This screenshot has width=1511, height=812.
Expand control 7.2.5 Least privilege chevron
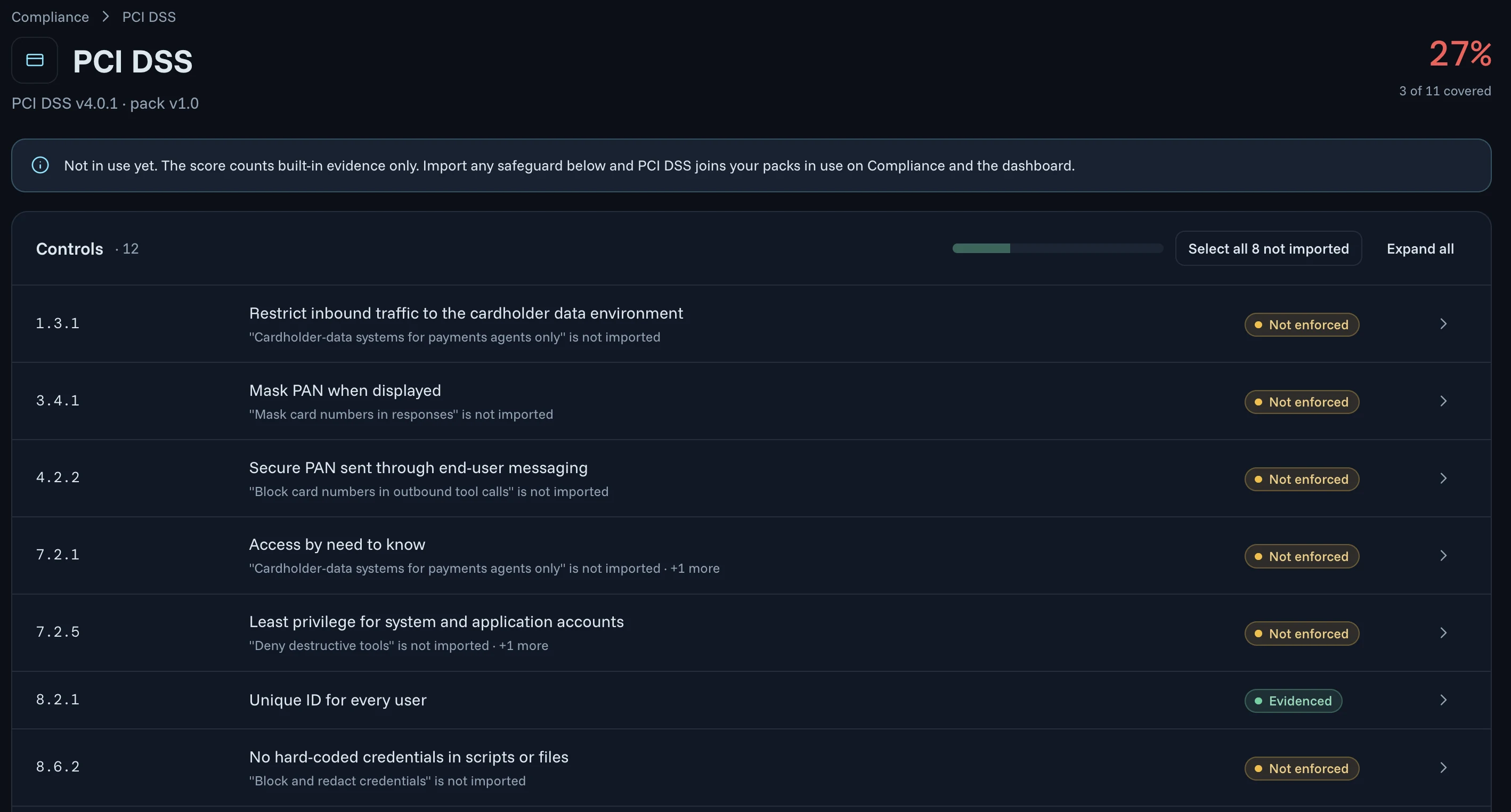1443,633
